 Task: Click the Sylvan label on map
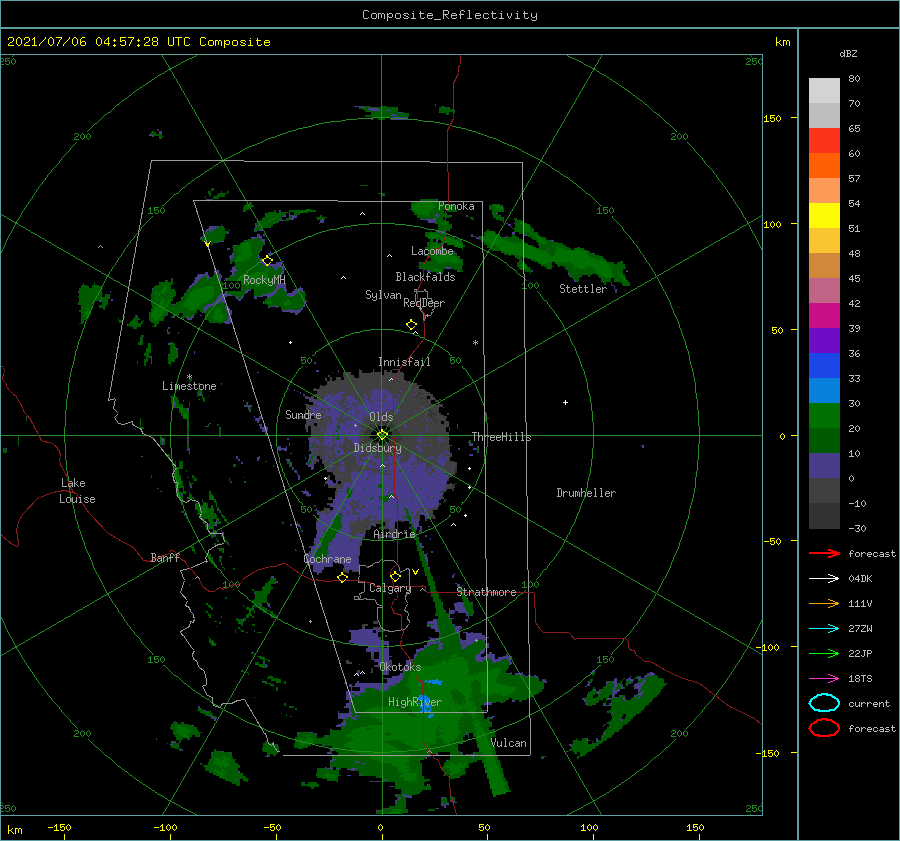[383, 295]
